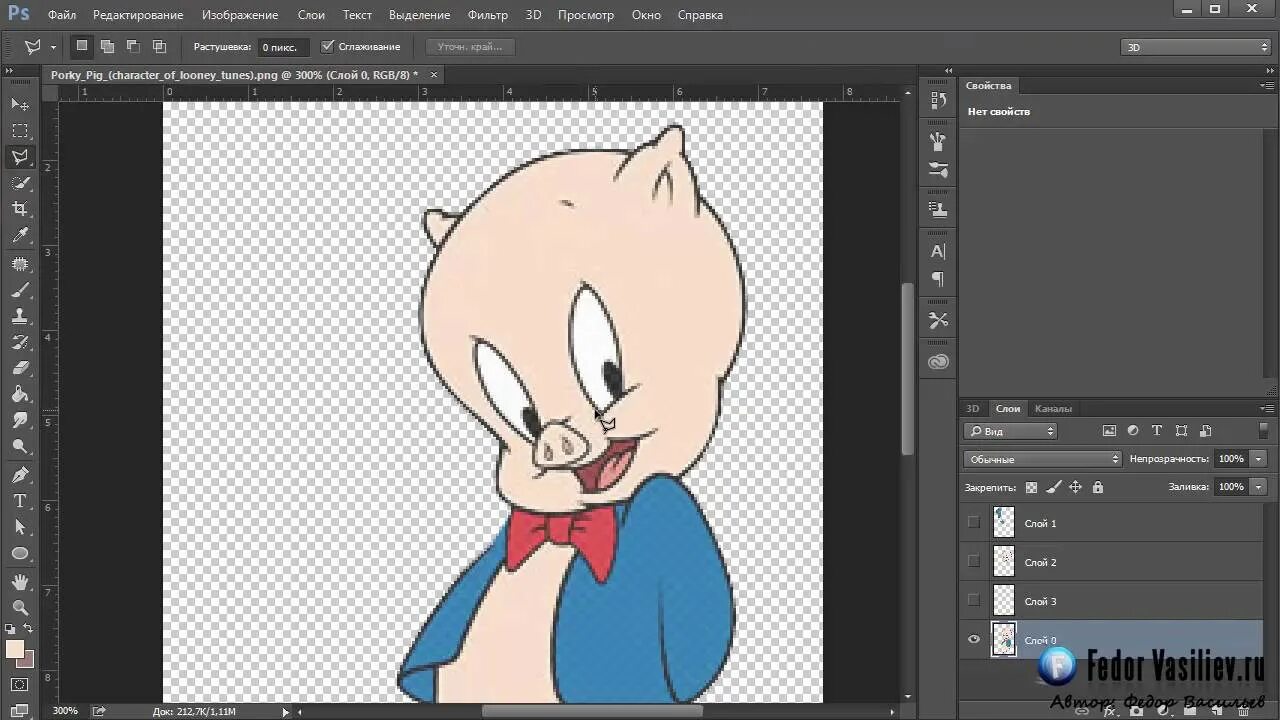Select the History Brush tool
This screenshot has width=1280, height=720.
(20, 342)
